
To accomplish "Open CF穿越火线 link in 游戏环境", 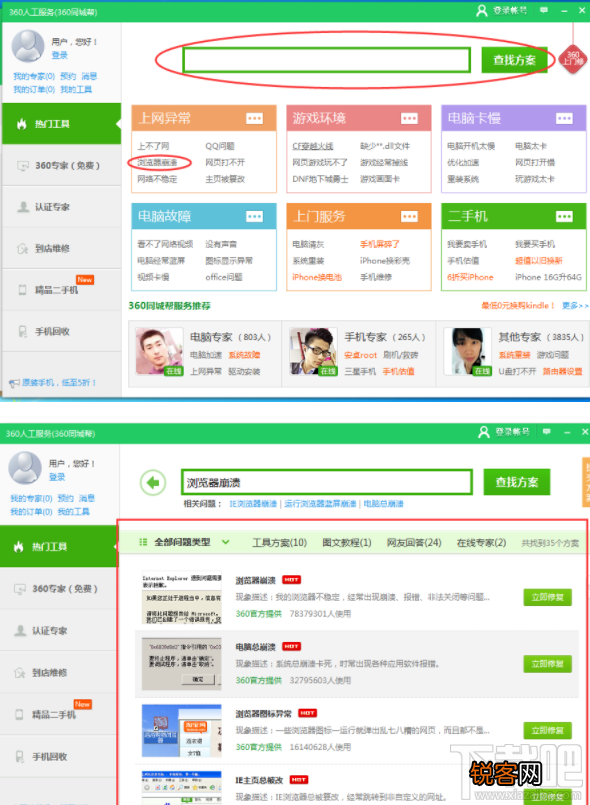I will 313,146.
